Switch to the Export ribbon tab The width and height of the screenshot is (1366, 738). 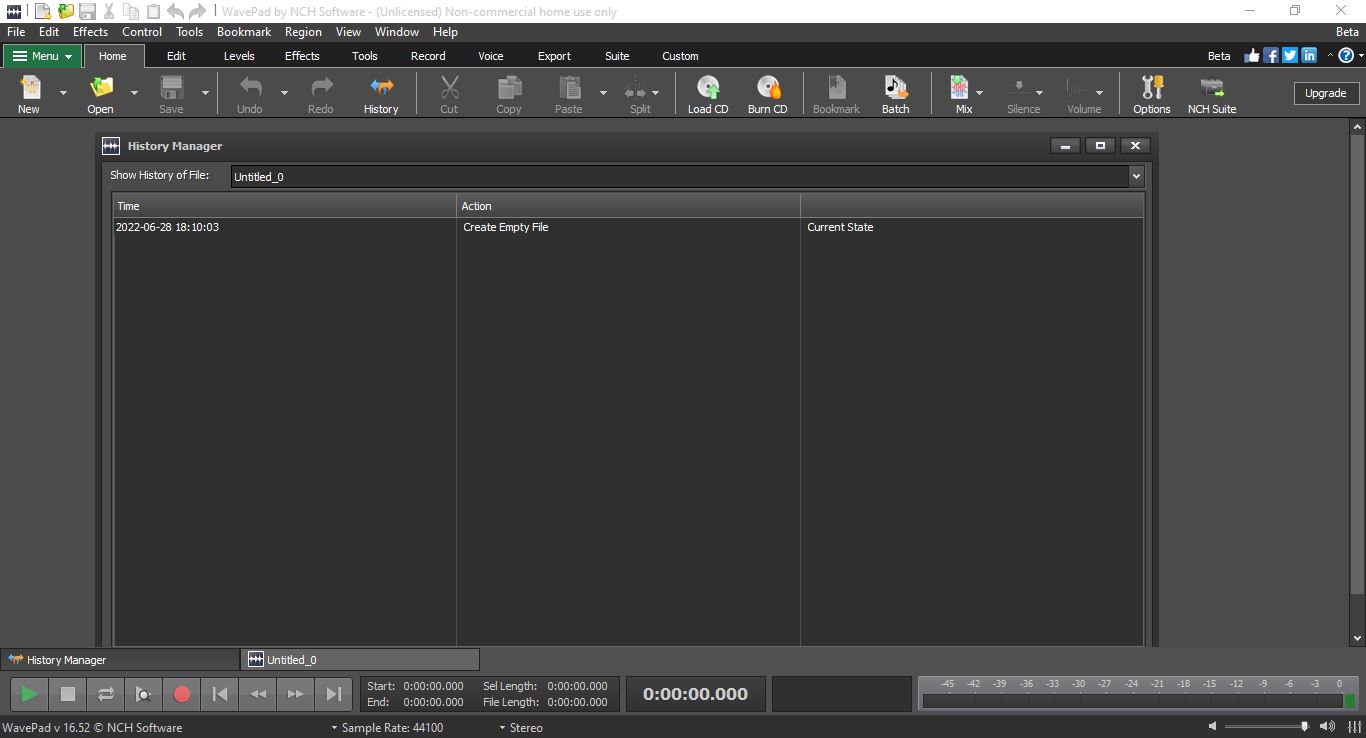554,56
